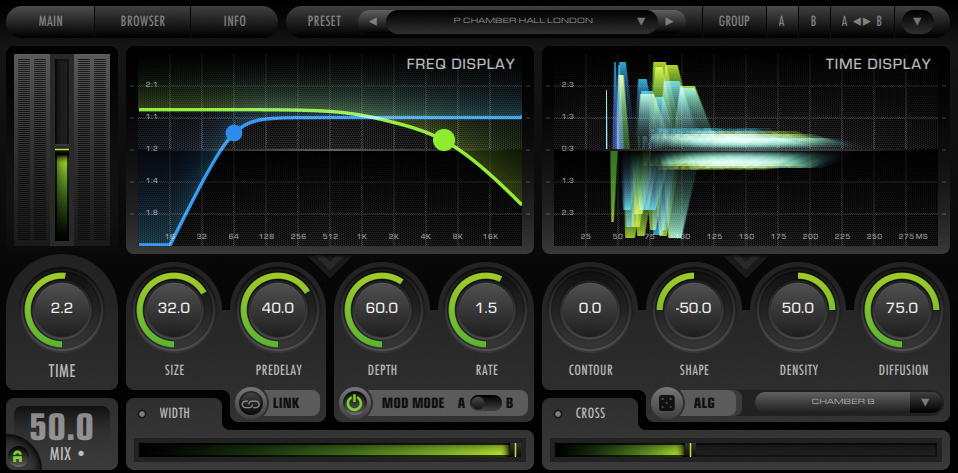This screenshot has height=473, width=958.
Task: Open the top-right options dropdown arrow
Action: click(917, 21)
